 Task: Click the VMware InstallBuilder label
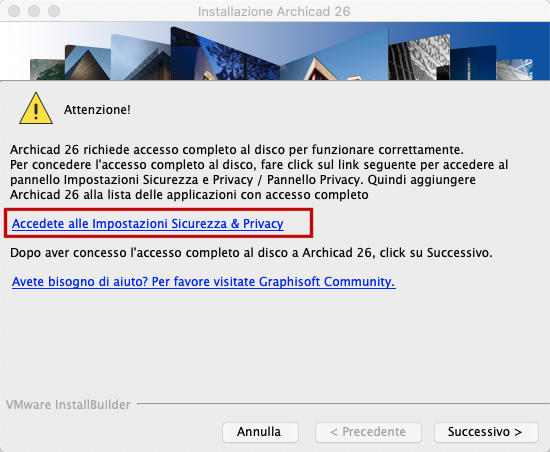(68, 405)
